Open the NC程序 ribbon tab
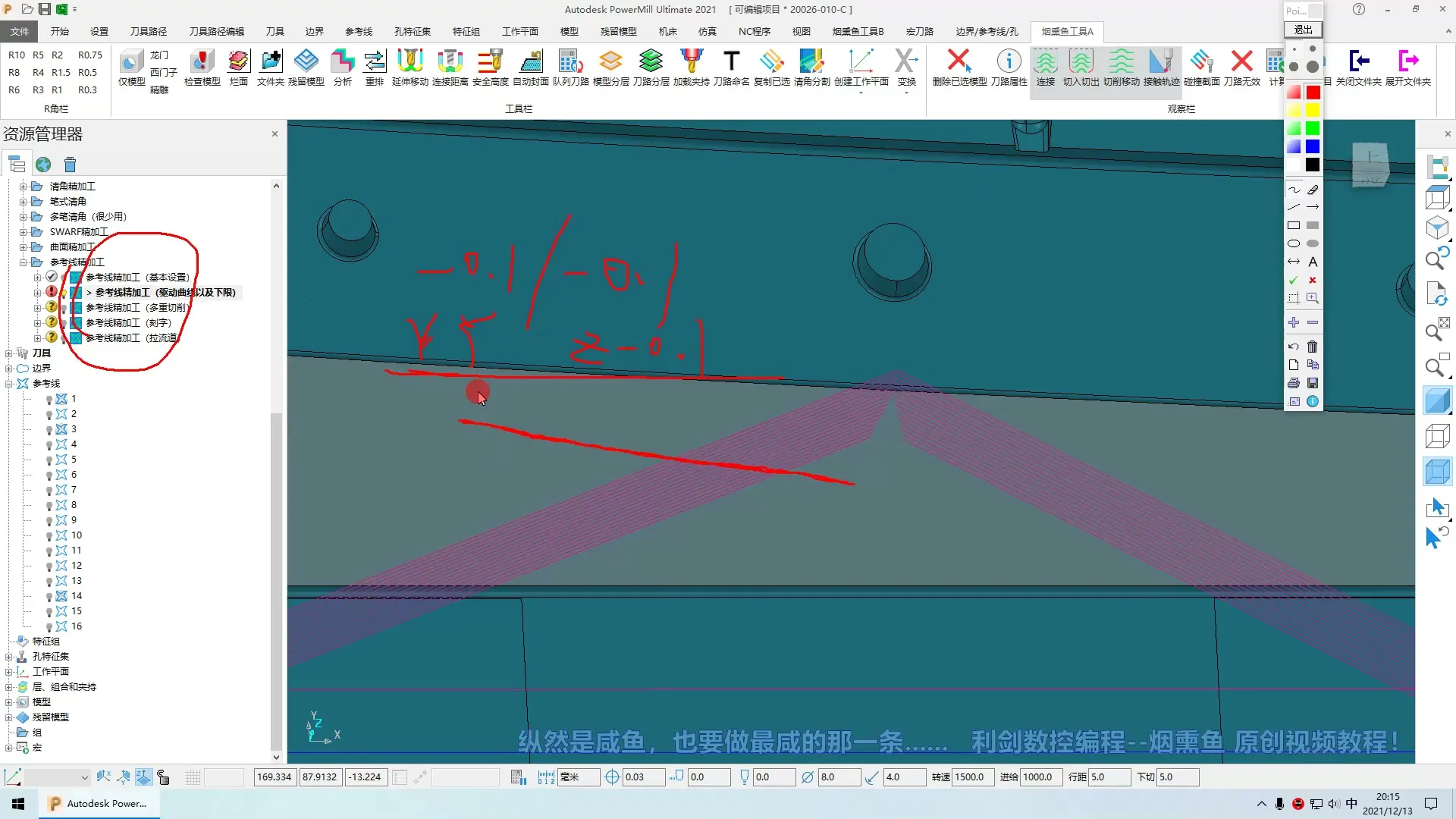This screenshot has height=819, width=1456. (x=754, y=31)
